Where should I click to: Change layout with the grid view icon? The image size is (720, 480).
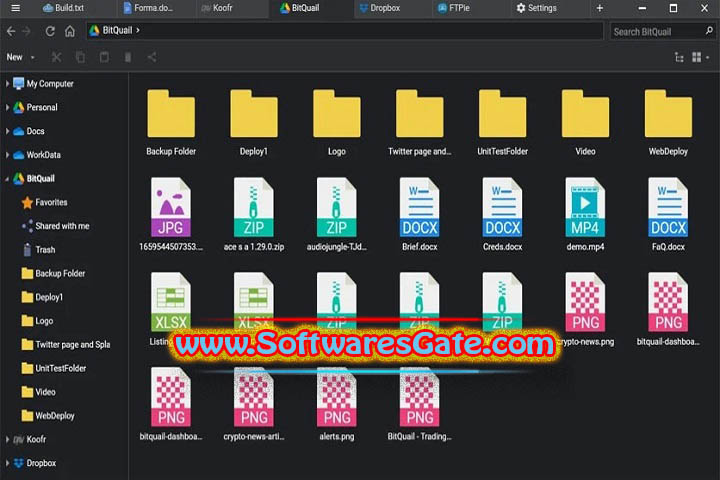[697, 57]
